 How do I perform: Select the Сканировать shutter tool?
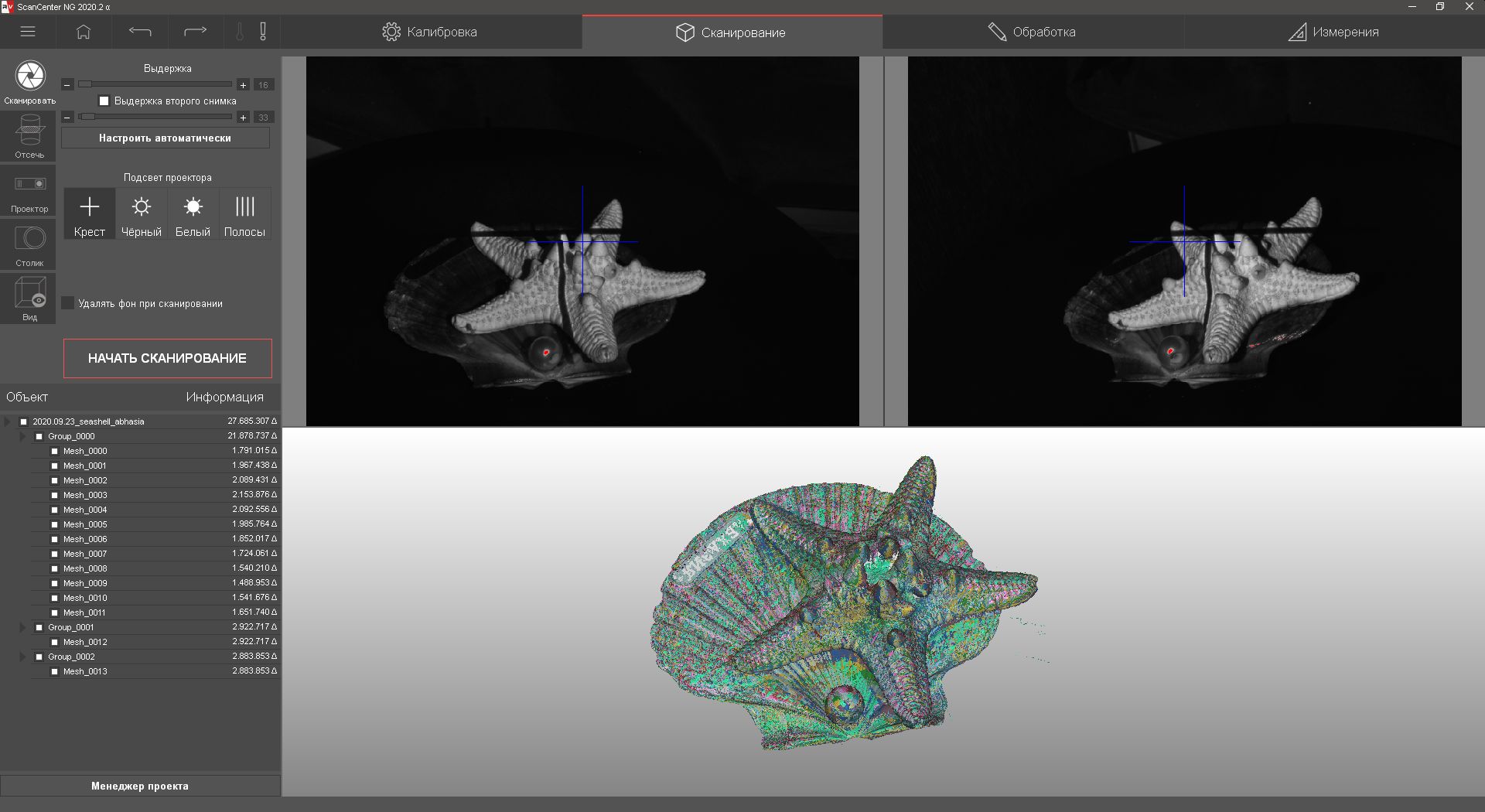[x=29, y=83]
